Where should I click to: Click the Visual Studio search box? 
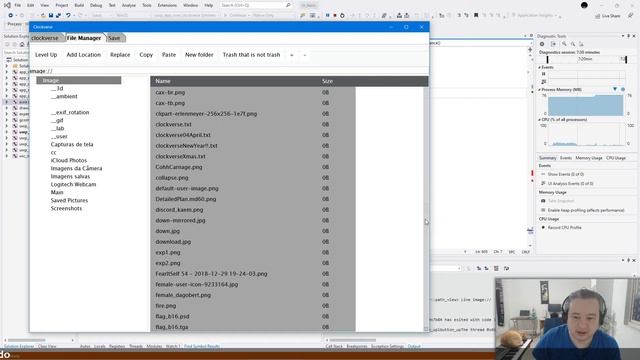point(256,5)
